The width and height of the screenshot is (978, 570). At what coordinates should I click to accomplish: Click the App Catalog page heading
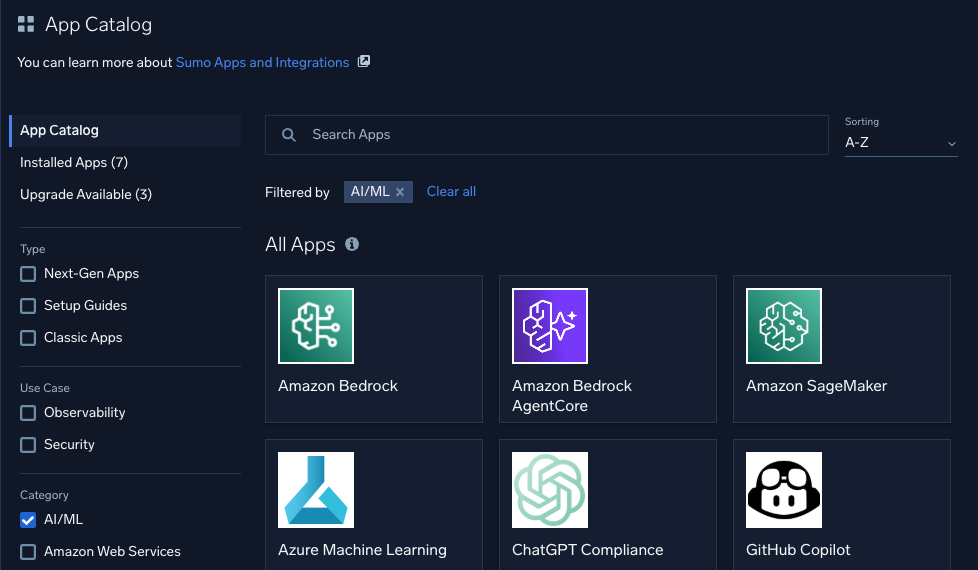point(99,24)
